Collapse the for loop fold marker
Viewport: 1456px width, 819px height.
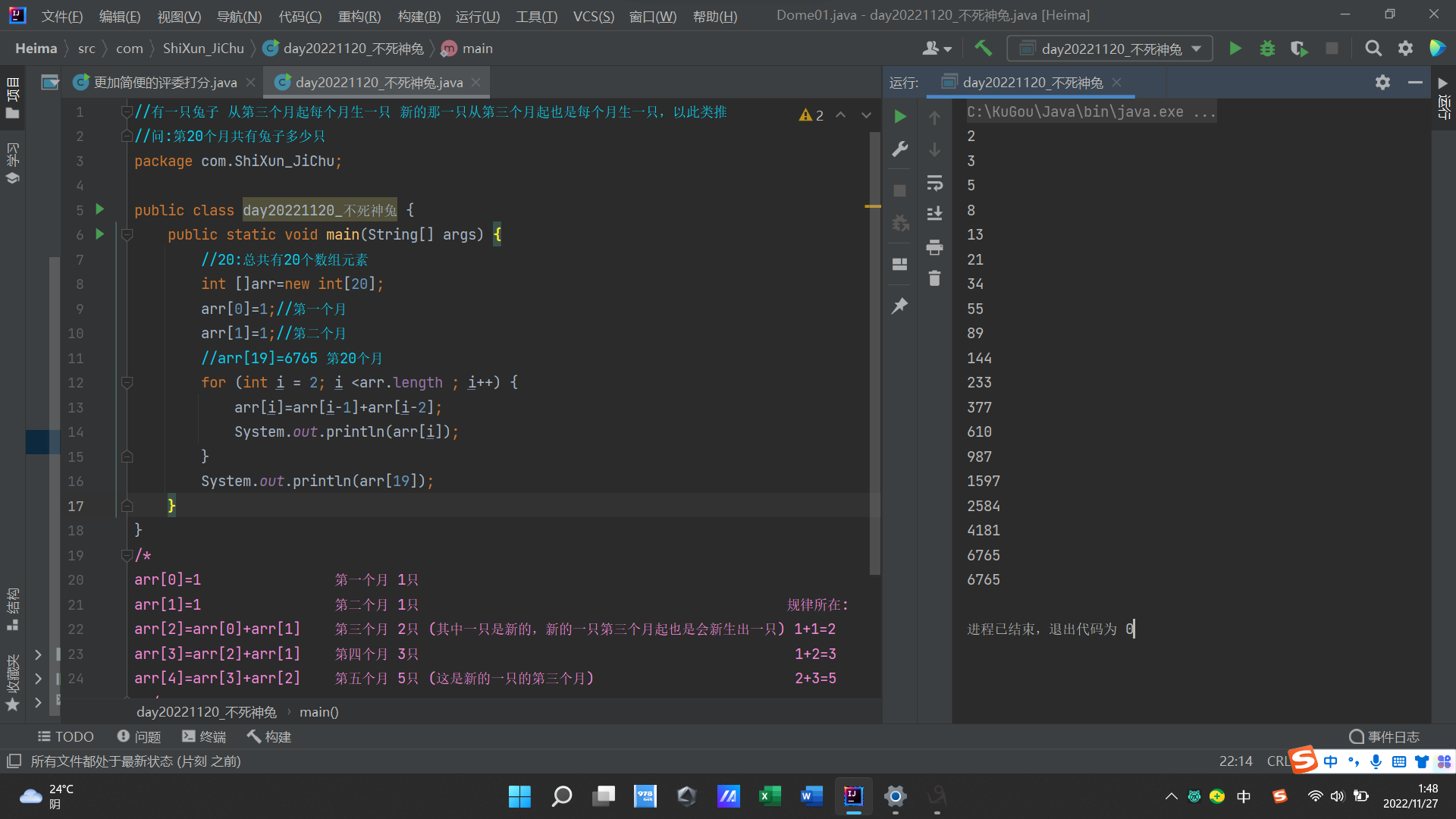(x=127, y=383)
